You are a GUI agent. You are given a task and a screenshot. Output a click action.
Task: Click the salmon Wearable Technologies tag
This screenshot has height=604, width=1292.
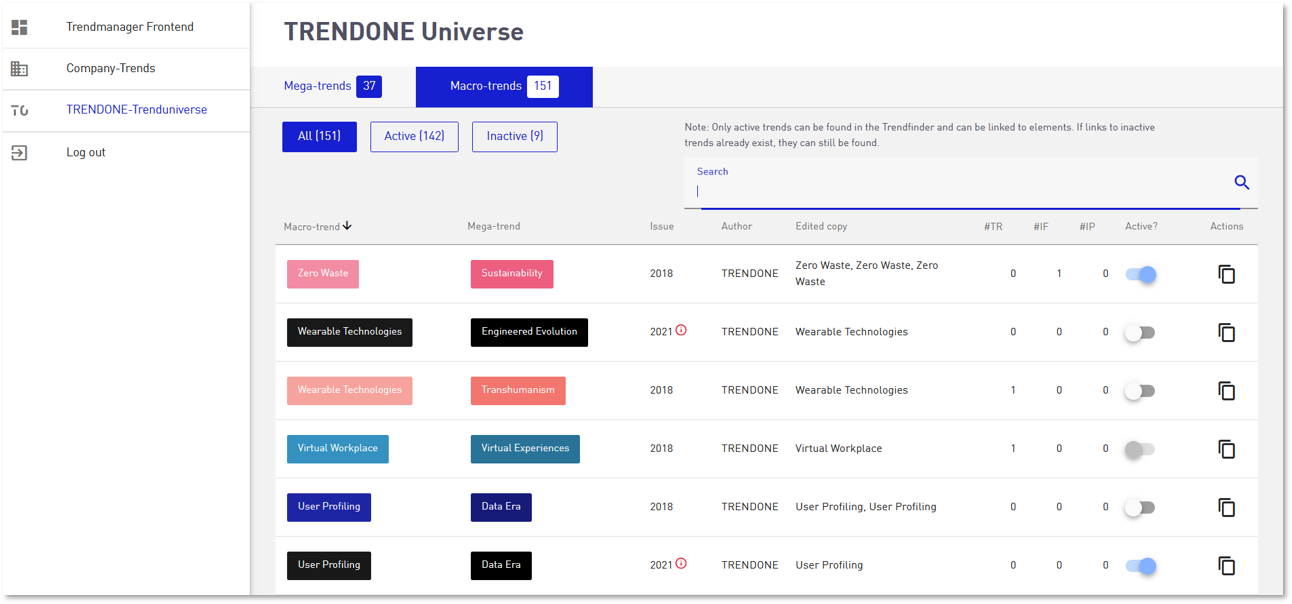350,391
